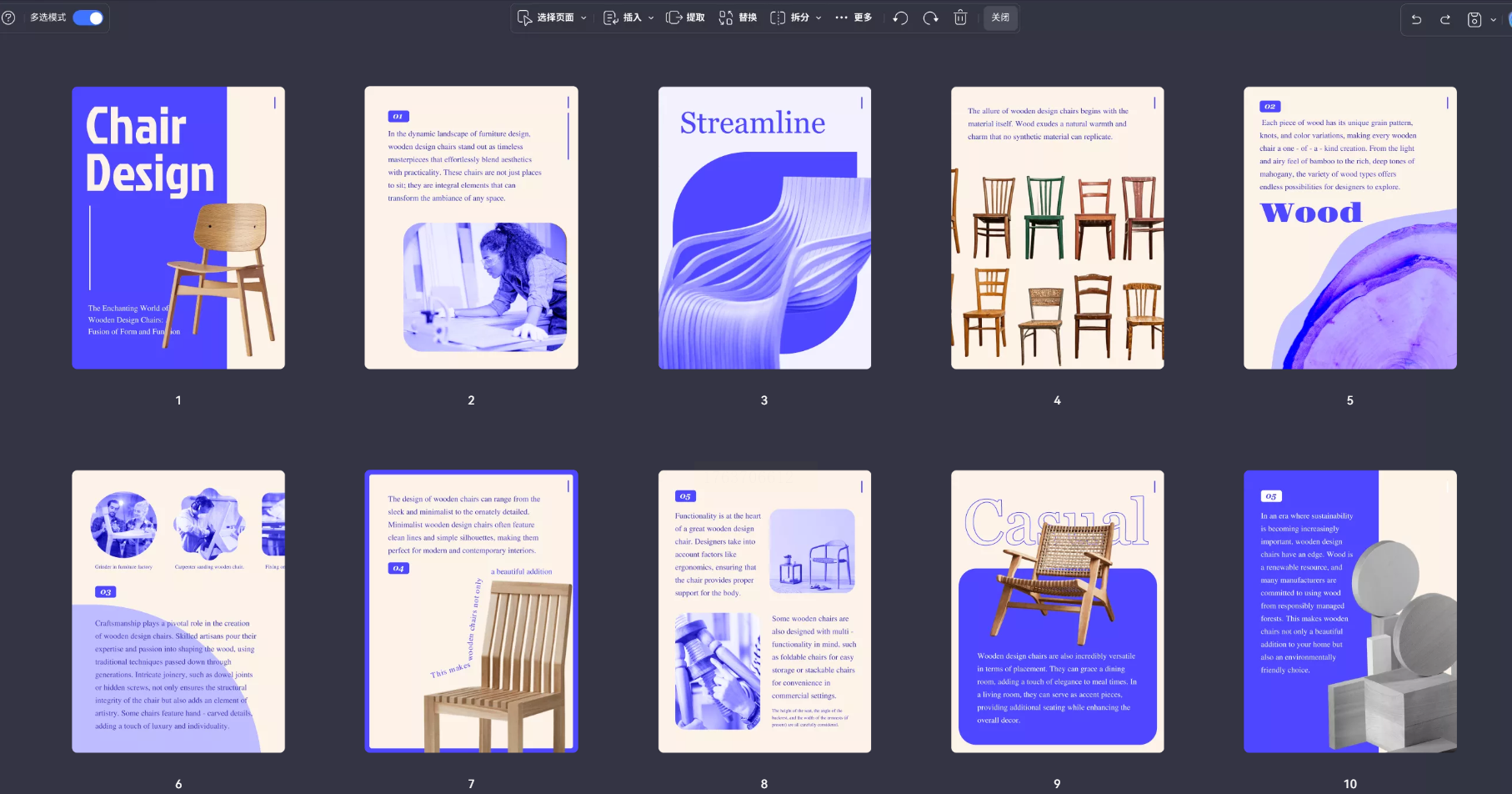
Task: Open the 选择页面 dropdown
Action: click(x=552, y=18)
